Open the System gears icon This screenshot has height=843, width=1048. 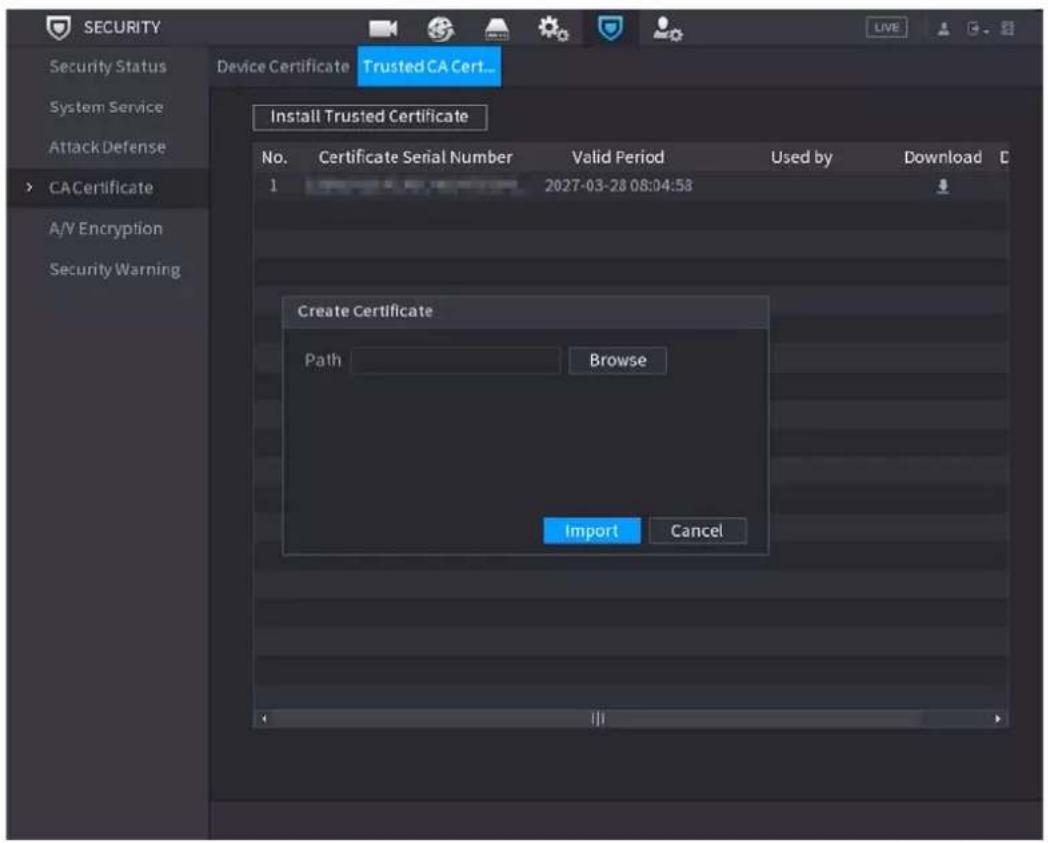coord(553,28)
